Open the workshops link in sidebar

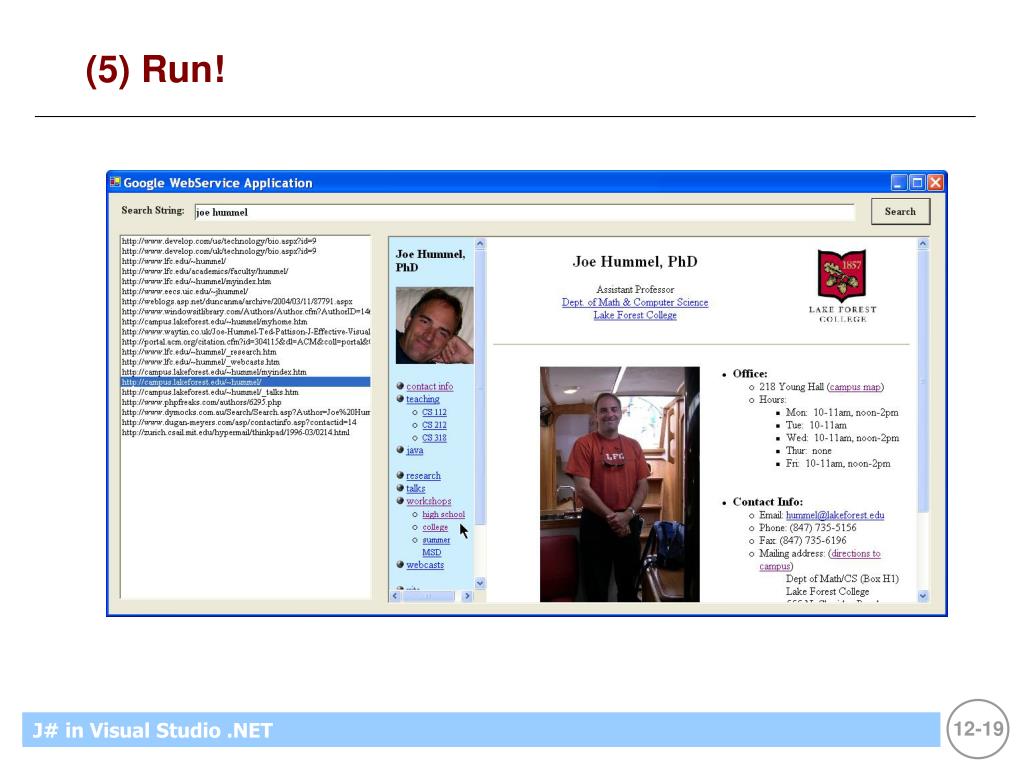click(428, 502)
